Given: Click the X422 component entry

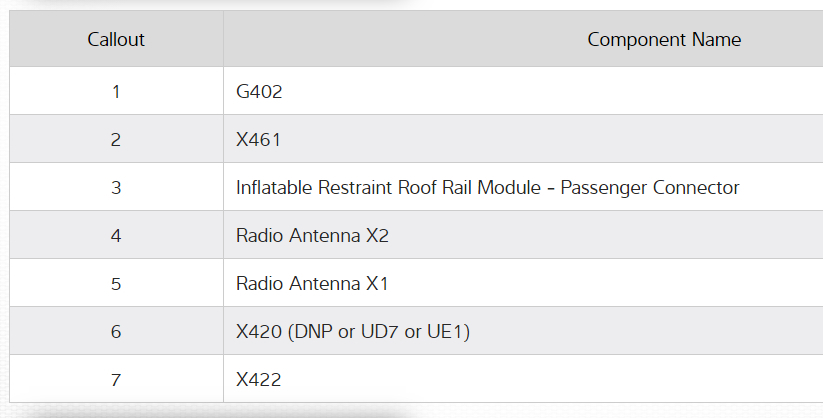Looking at the screenshot, I should (258, 380).
